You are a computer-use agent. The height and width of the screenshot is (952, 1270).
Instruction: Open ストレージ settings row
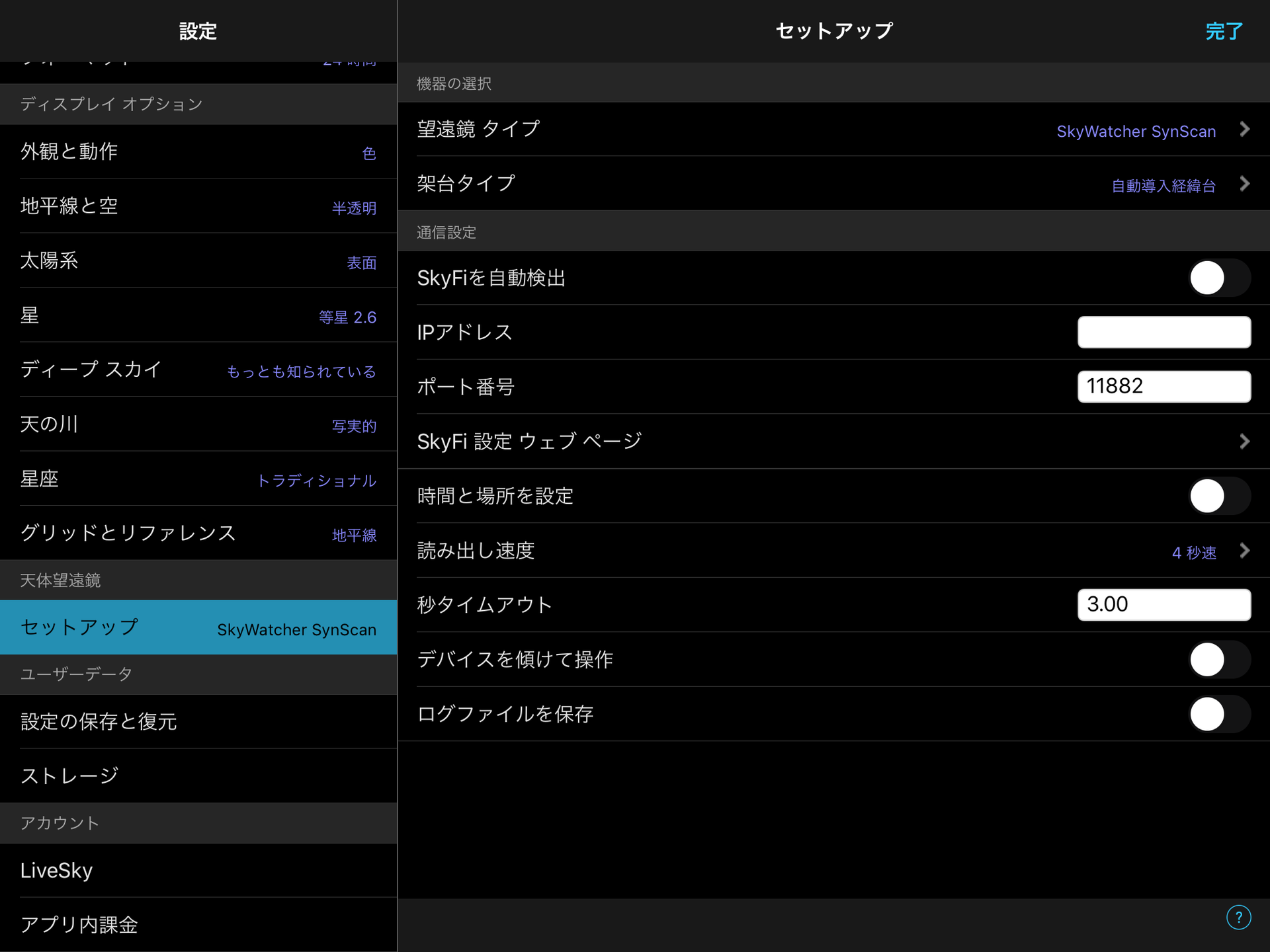click(198, 776)
